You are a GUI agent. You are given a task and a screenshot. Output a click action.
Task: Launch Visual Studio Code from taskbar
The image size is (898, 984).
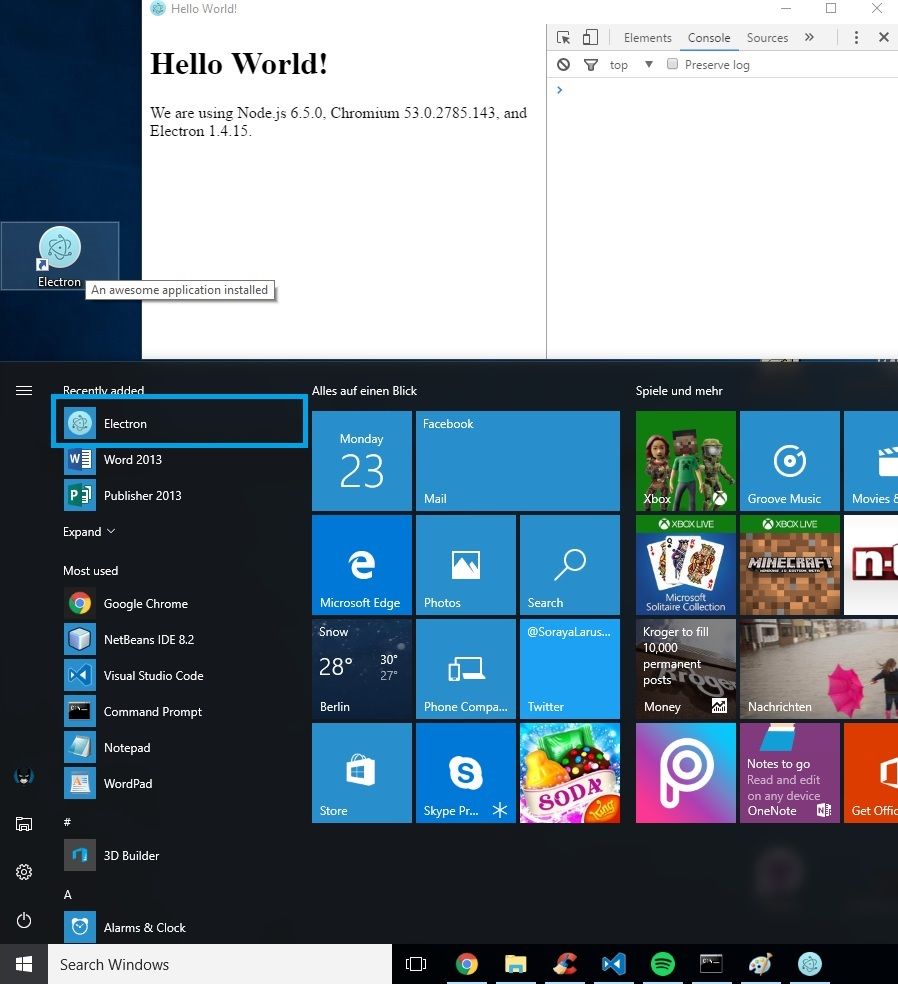[x=614, y=963]
